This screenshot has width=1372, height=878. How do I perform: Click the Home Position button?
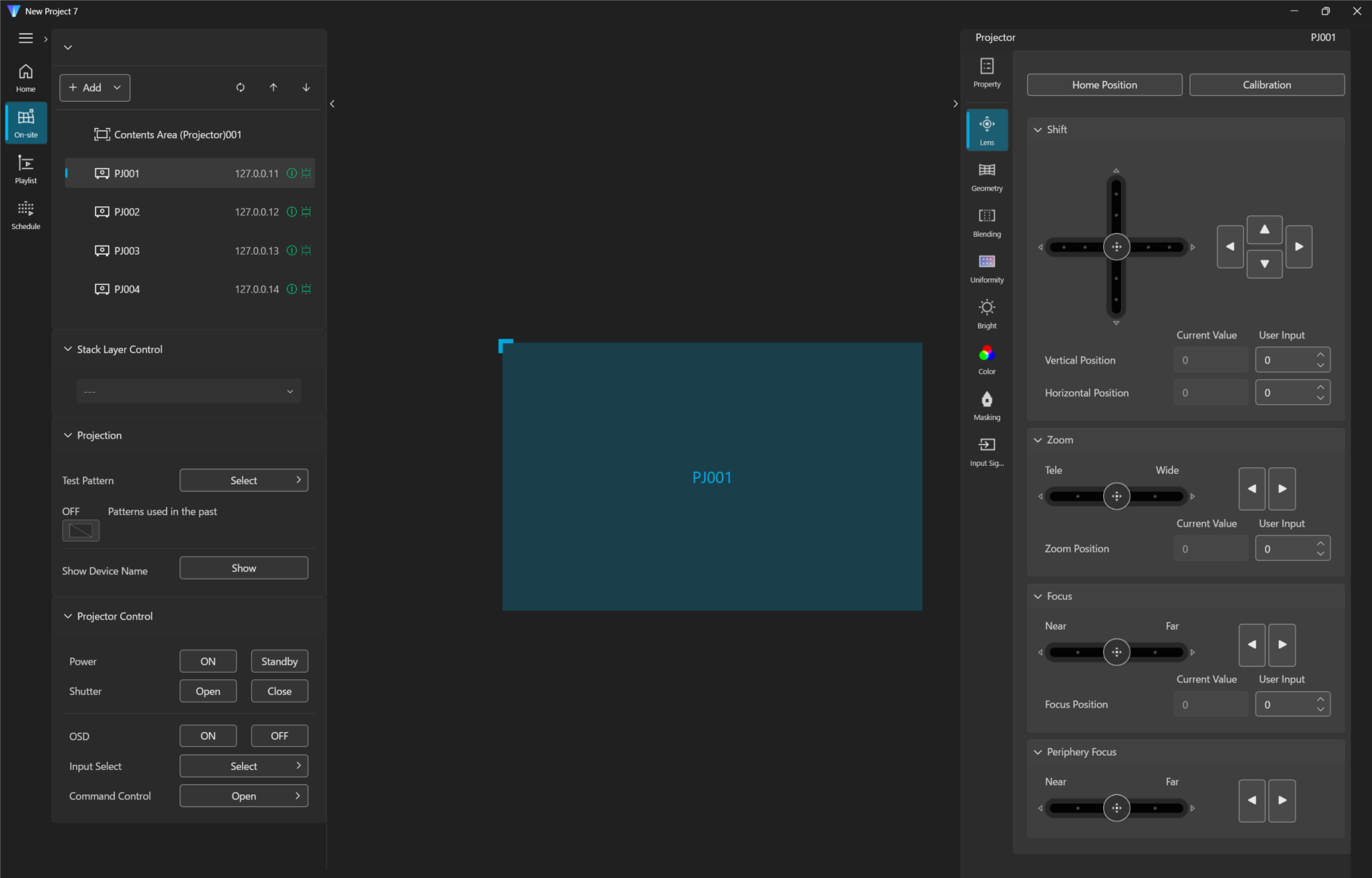[1104, 84]
